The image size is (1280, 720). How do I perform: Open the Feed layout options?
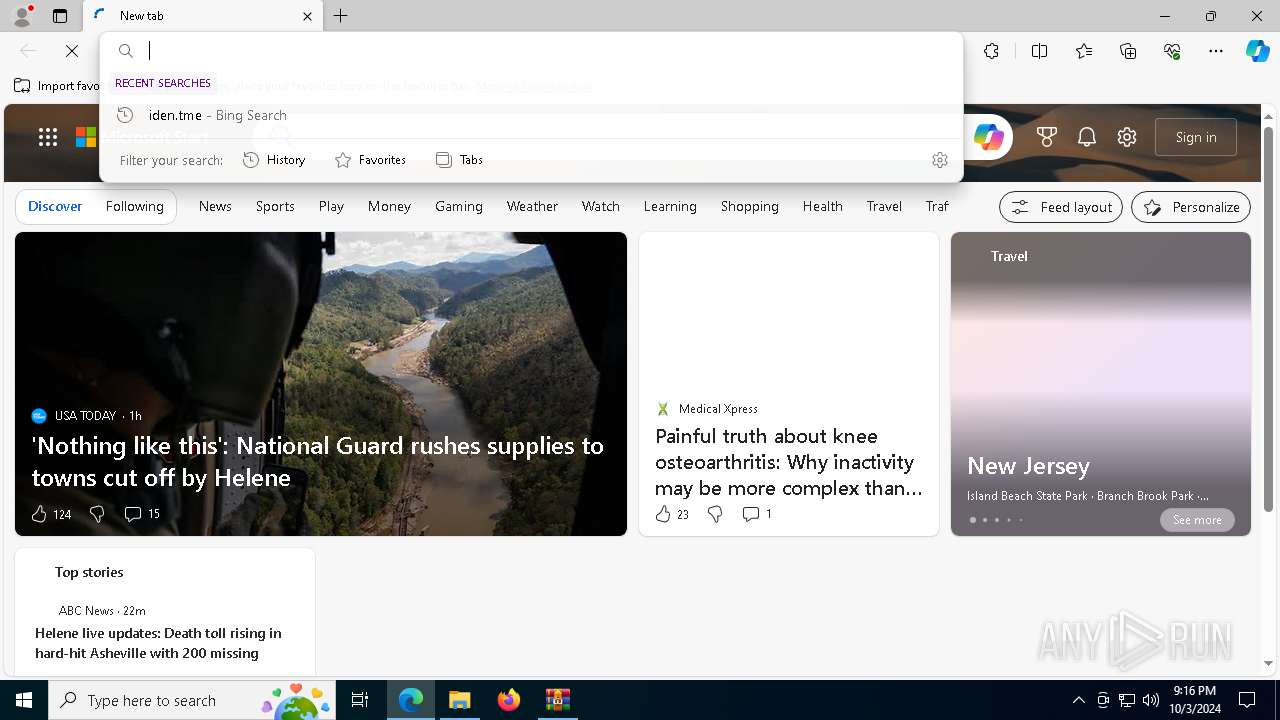(1061, 207)
